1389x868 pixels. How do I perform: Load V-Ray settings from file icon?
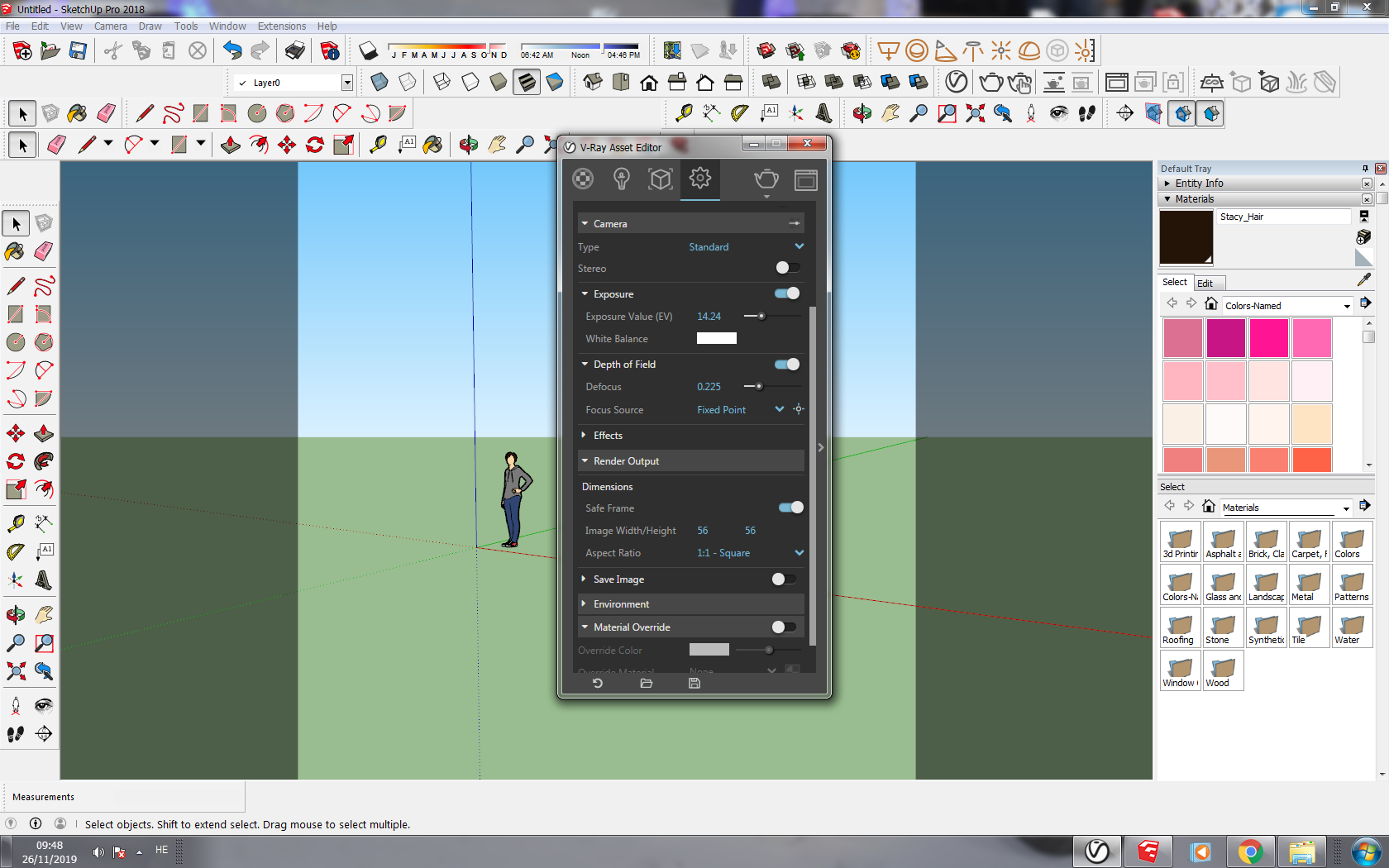click(x=647, y=684)
